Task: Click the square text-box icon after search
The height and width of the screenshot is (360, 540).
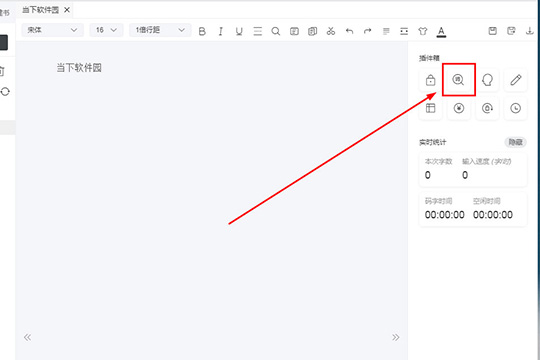Action: [x=294, y=31]
